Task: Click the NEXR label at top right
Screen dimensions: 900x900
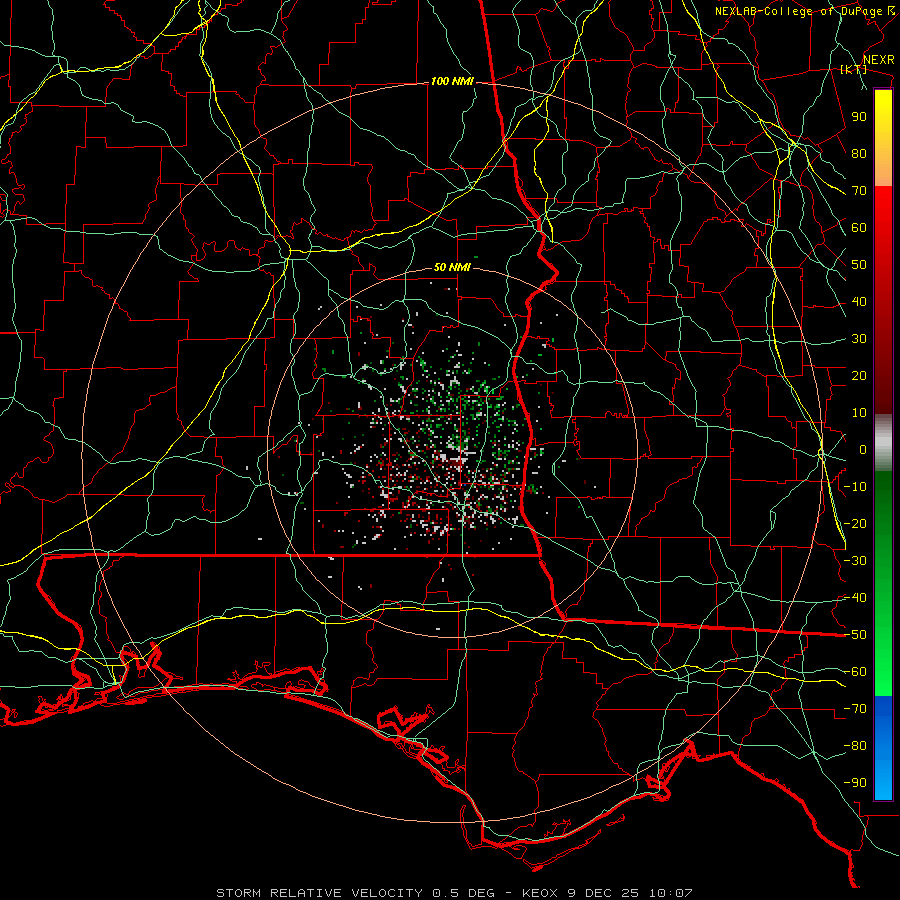Action: (879, 60)
